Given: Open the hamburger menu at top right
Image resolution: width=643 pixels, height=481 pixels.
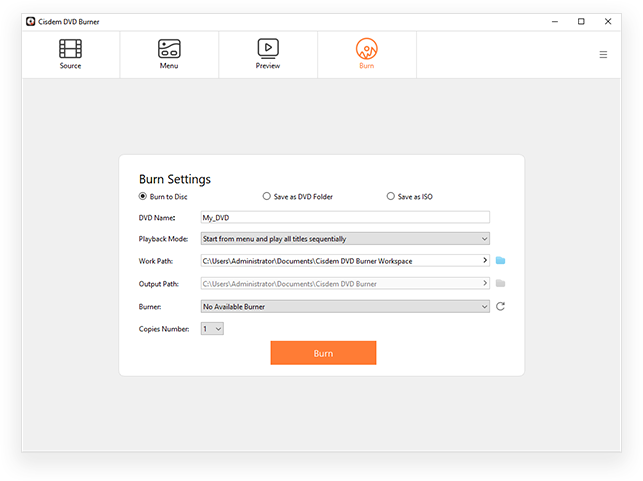Looking at the screenshot, I should 603,55.
